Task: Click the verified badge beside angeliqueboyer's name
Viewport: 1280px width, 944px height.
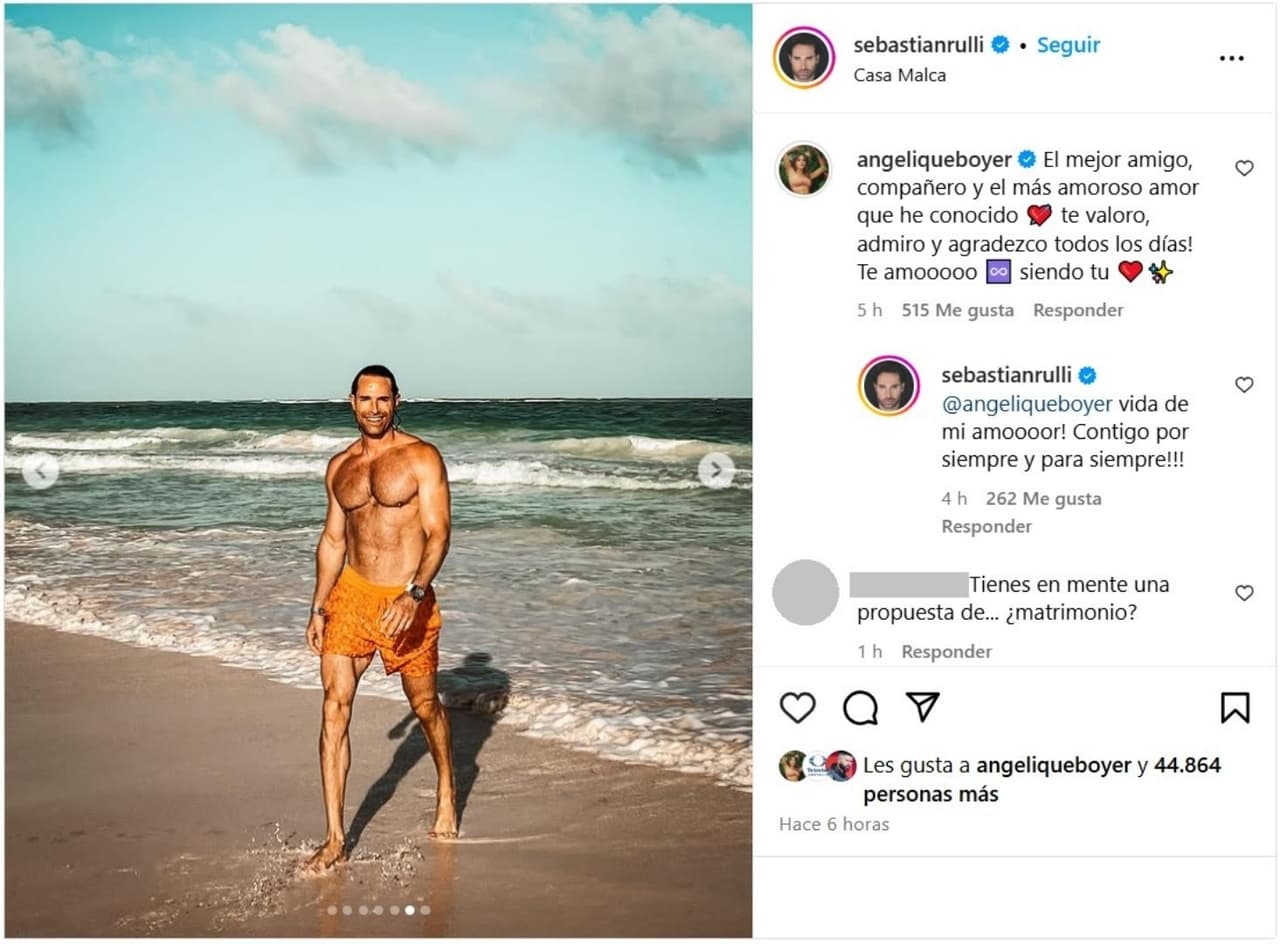Action: pyautogui.click(x=1027, y=157)
